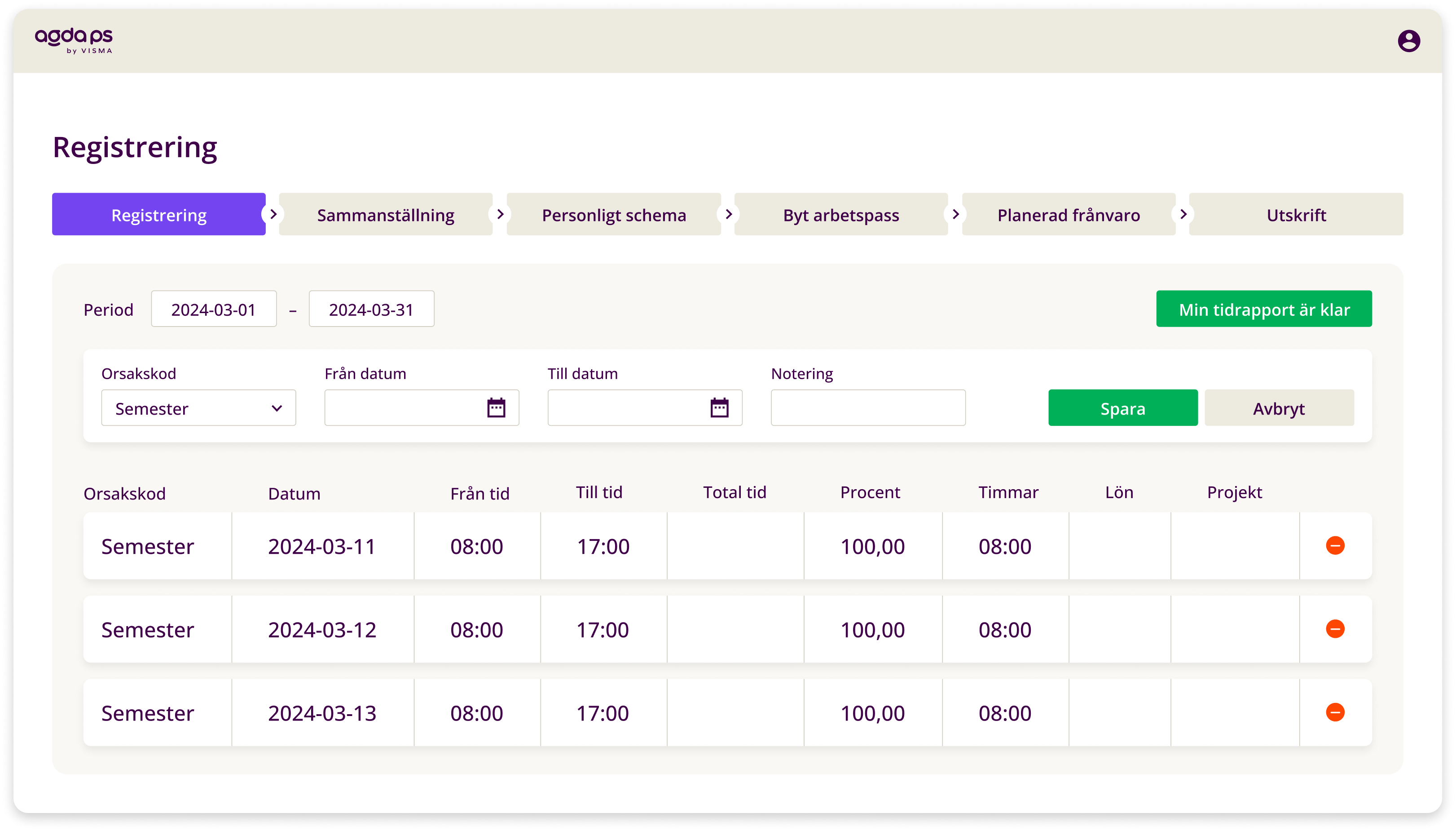Click chevron after the Byt arbetspass tab
1456x831 pixels.
click(955, 215)
